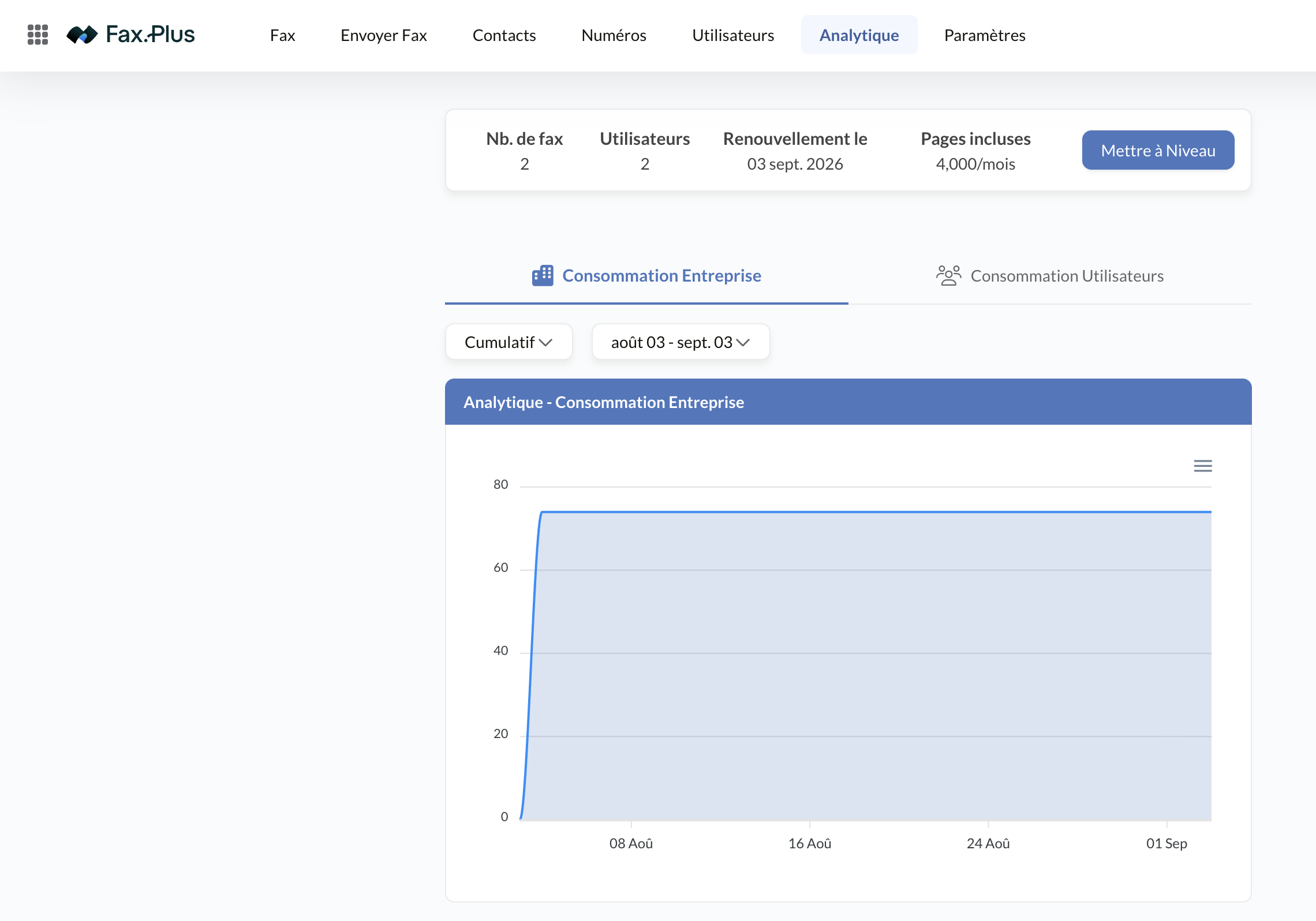
Task: Open the Numéros section
Action: click(614, 35)
